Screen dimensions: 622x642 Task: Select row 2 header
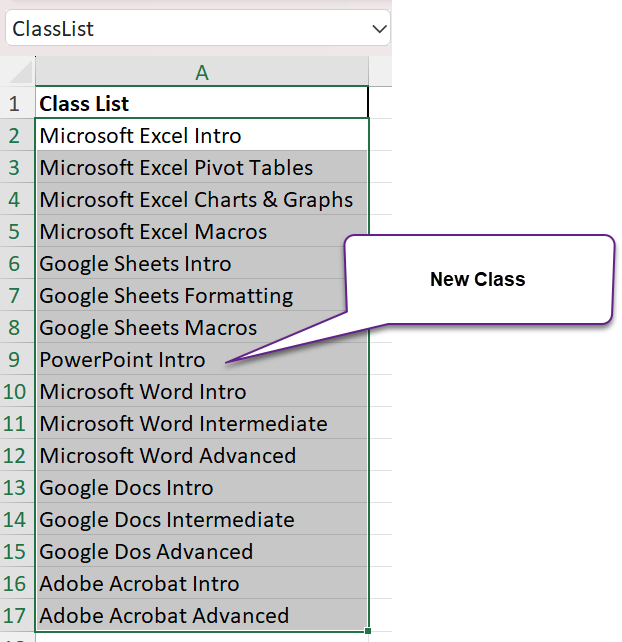point(17,136)
